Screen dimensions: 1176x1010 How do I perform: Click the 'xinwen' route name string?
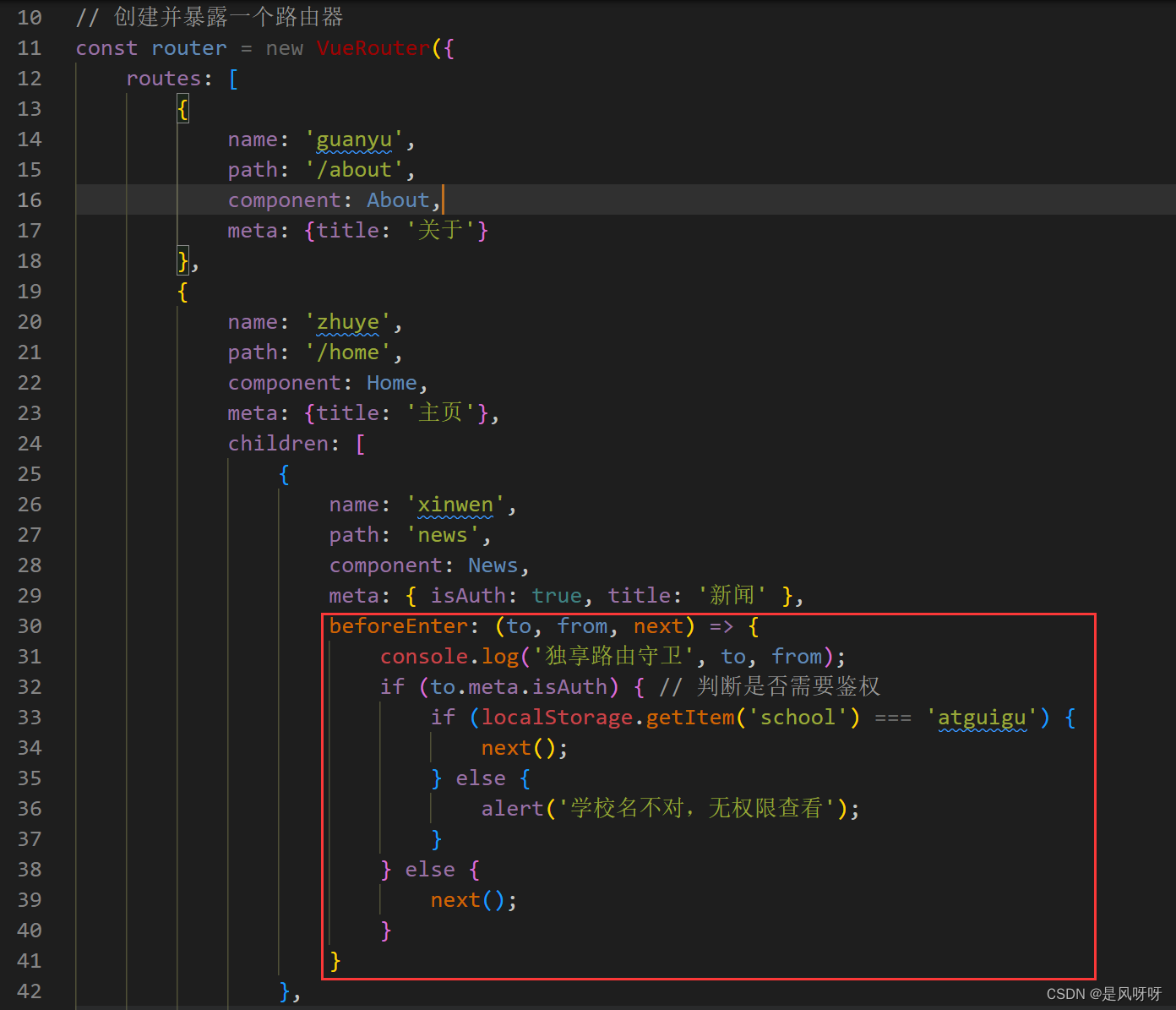pyautogui.click(x=455, y=505)
